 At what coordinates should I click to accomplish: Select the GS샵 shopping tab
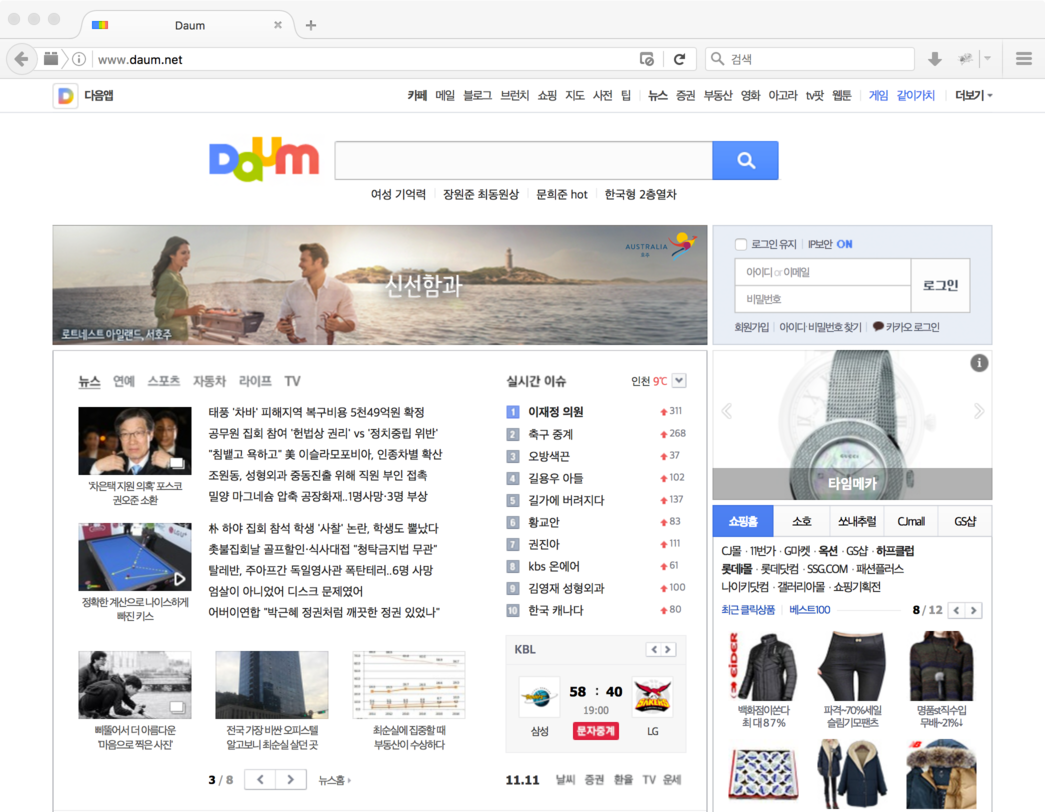tap(964, 521)
